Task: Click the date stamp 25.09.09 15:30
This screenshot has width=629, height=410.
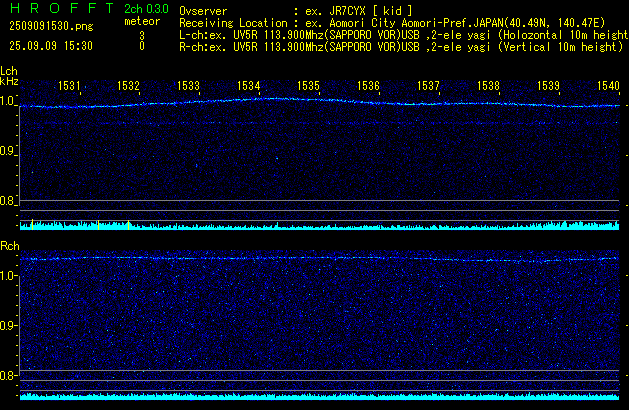Action: 51,46
